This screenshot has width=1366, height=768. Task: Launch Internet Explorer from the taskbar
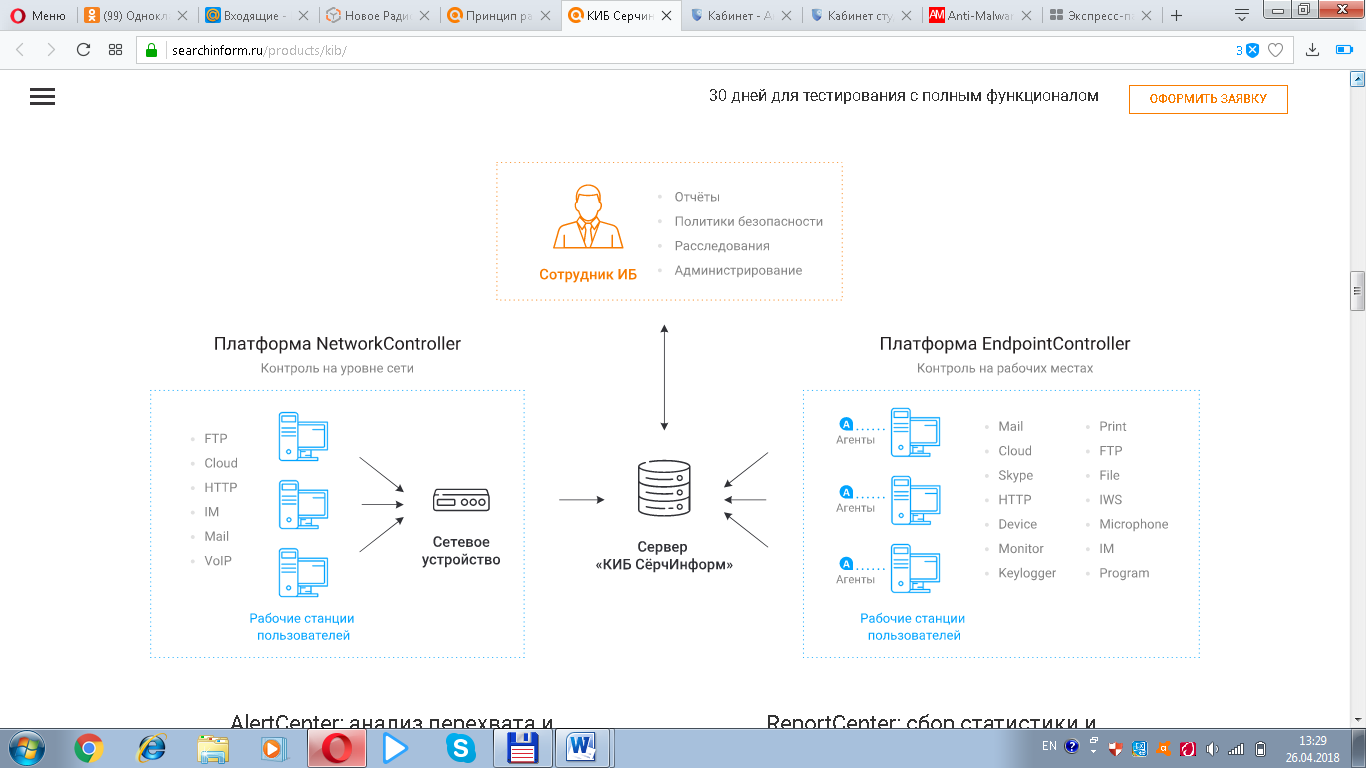point(151,748)
